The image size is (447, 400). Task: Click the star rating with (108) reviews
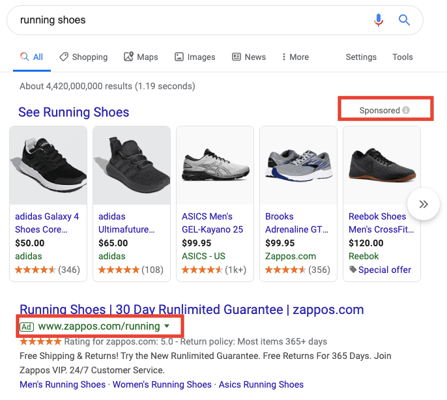tap(118, 270)
